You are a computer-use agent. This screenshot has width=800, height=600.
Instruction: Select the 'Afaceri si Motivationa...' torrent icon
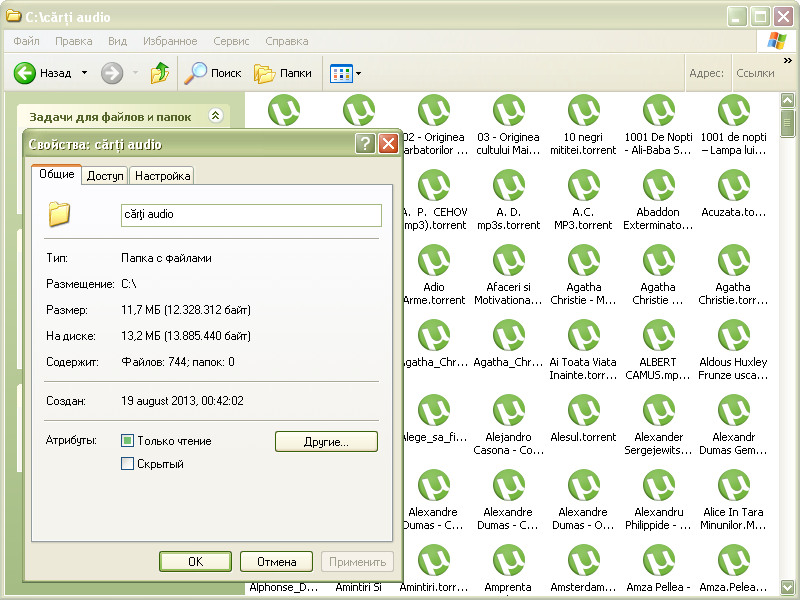(x=509, y=260)
